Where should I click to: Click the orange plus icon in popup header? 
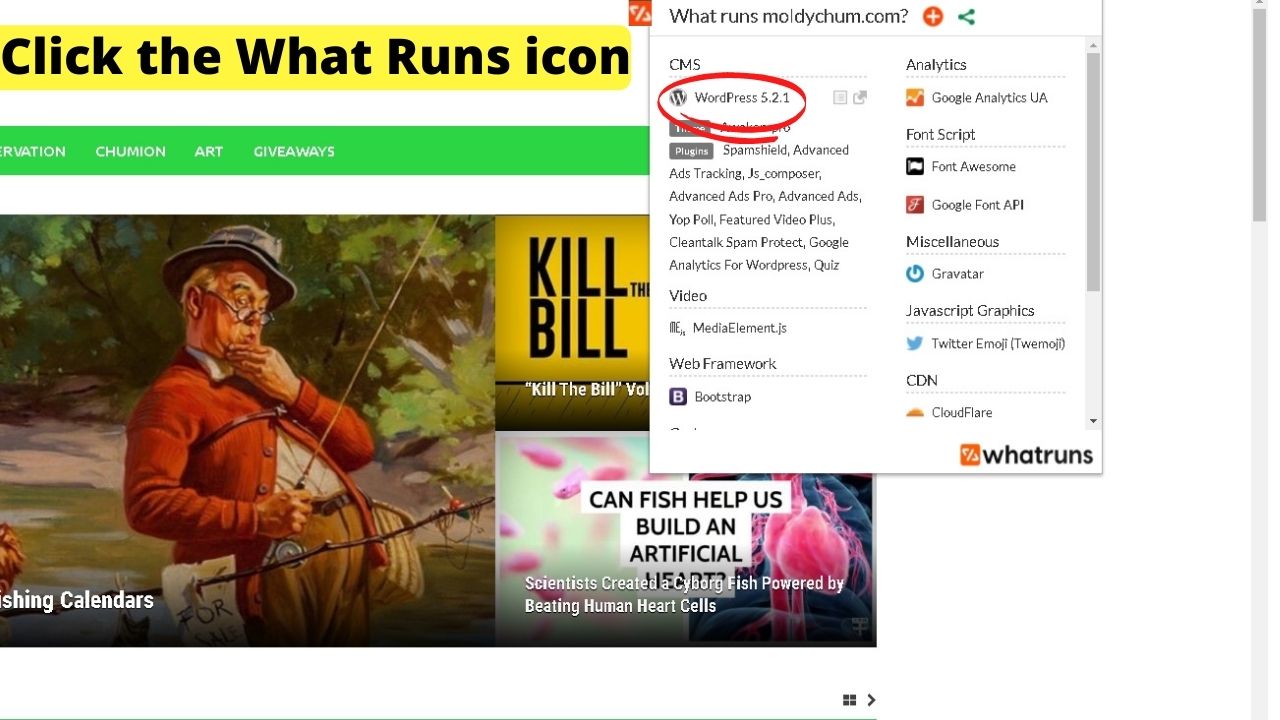(932, 16)
